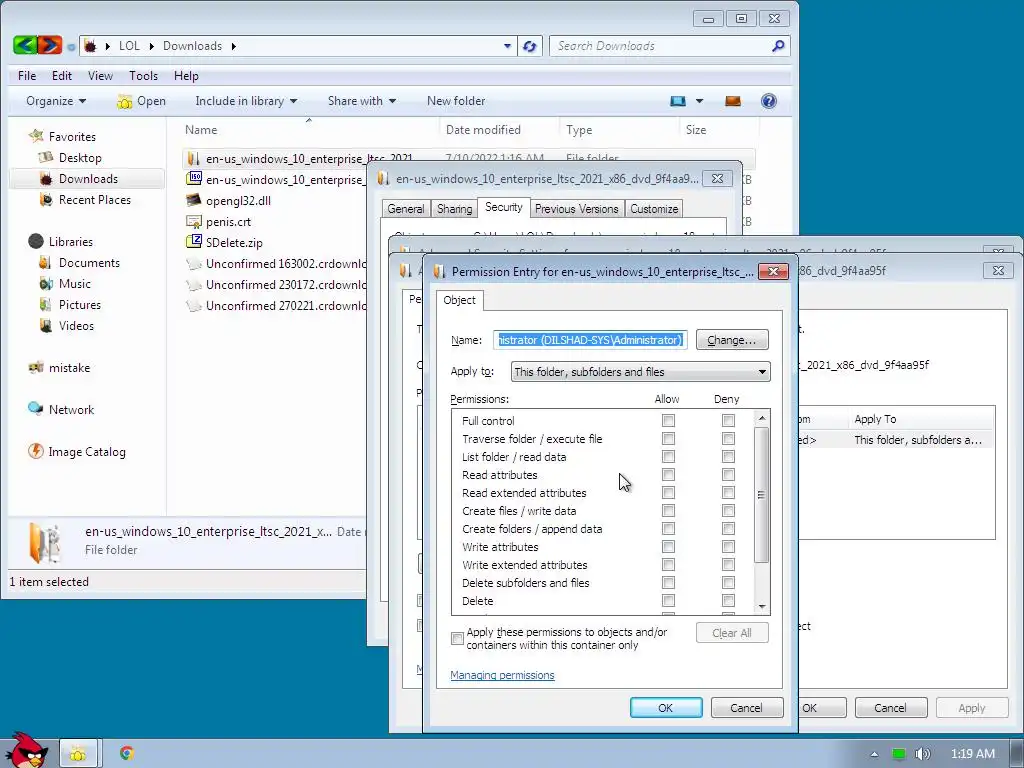Viewport: 1024px width, 768px height.
Task: Click OK in Permission Entry dialog
Action: [x=665, y=708]
